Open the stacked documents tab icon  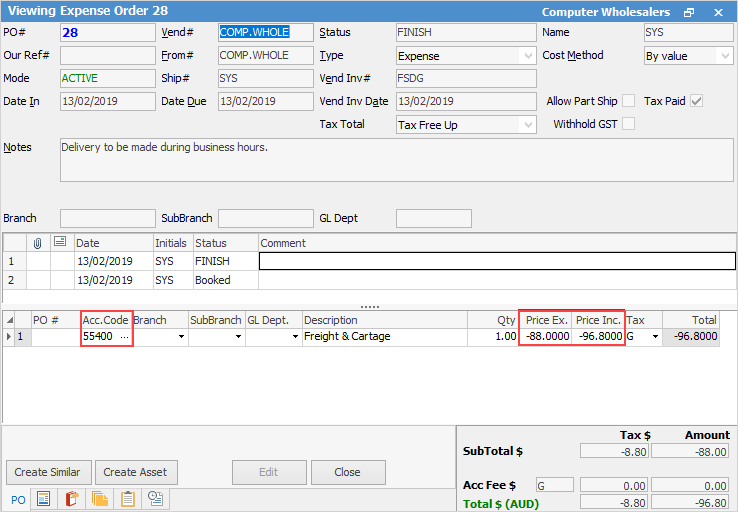pyautogui.click(x=100, y=499)
